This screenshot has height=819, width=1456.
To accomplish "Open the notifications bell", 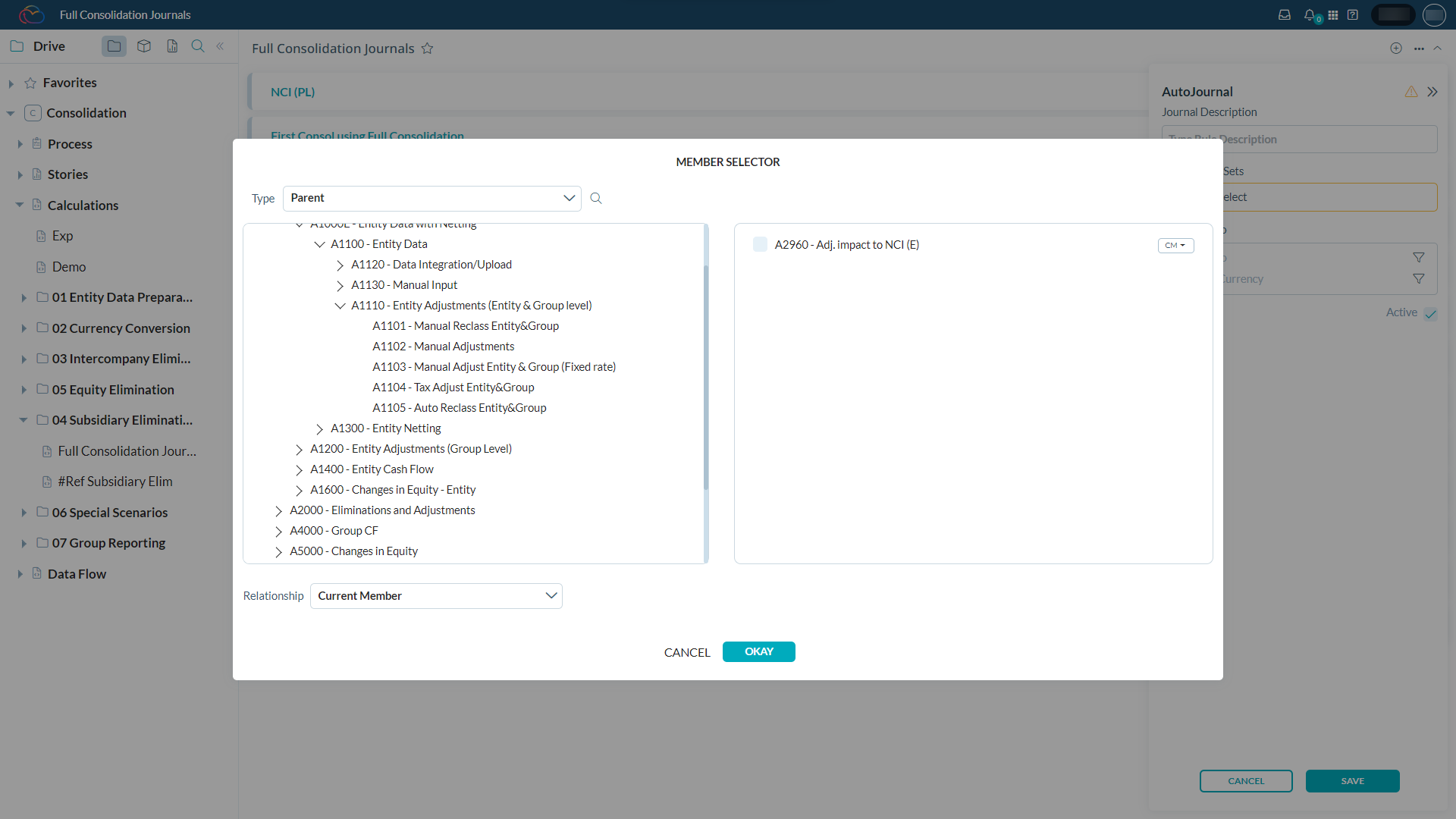I will pyautogui.click(x=1310, y=14).
